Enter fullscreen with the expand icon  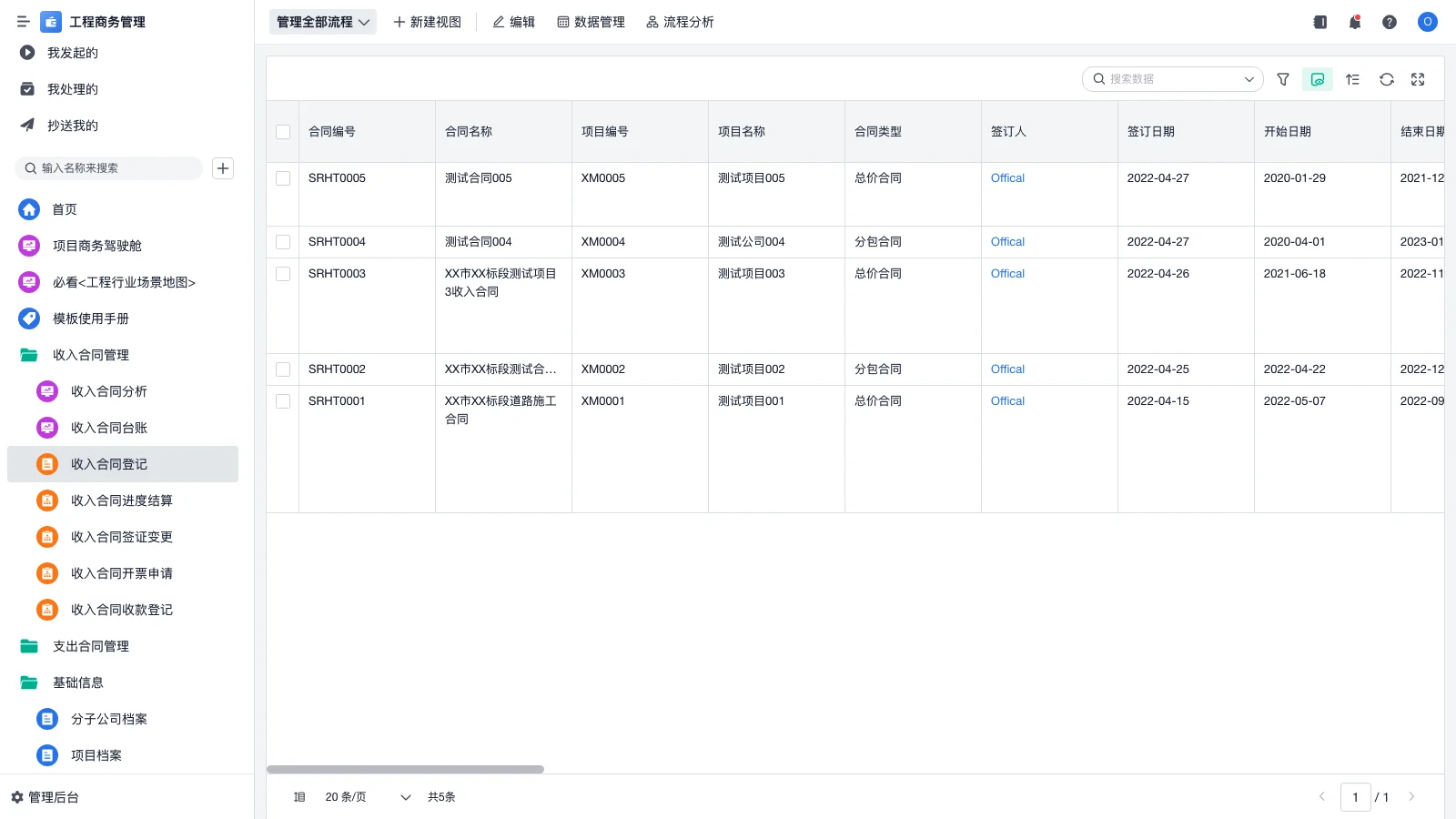[1418, 79]
